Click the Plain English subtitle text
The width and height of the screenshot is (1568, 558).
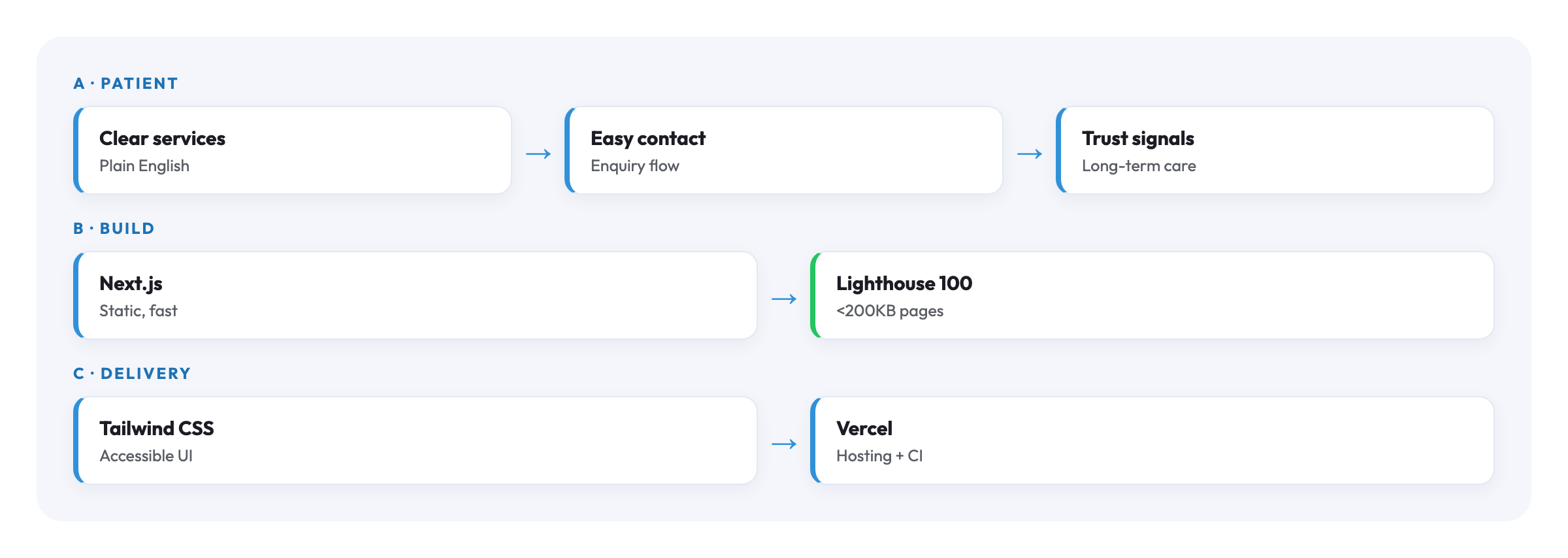click(144, 166)
